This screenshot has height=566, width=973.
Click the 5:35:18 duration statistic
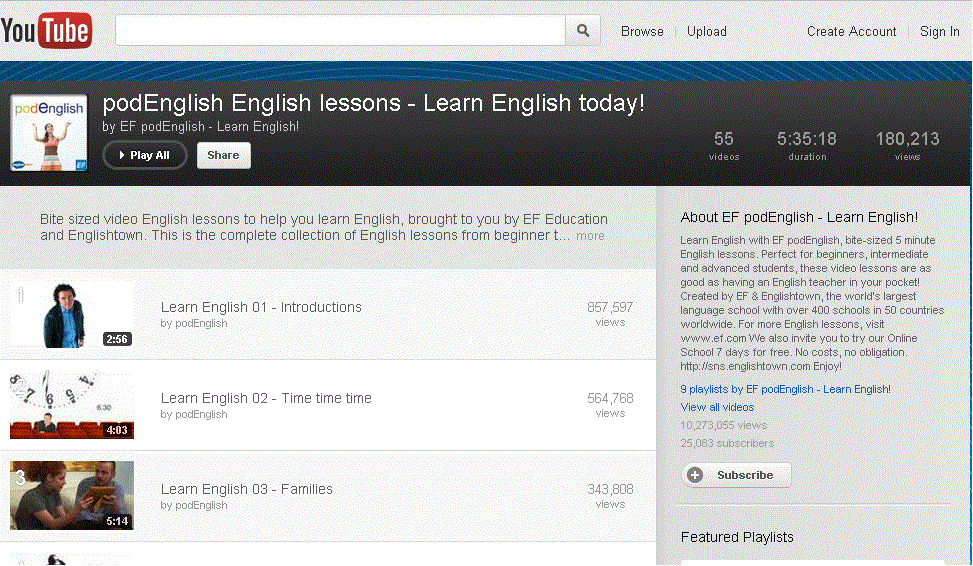coord(807,146)
